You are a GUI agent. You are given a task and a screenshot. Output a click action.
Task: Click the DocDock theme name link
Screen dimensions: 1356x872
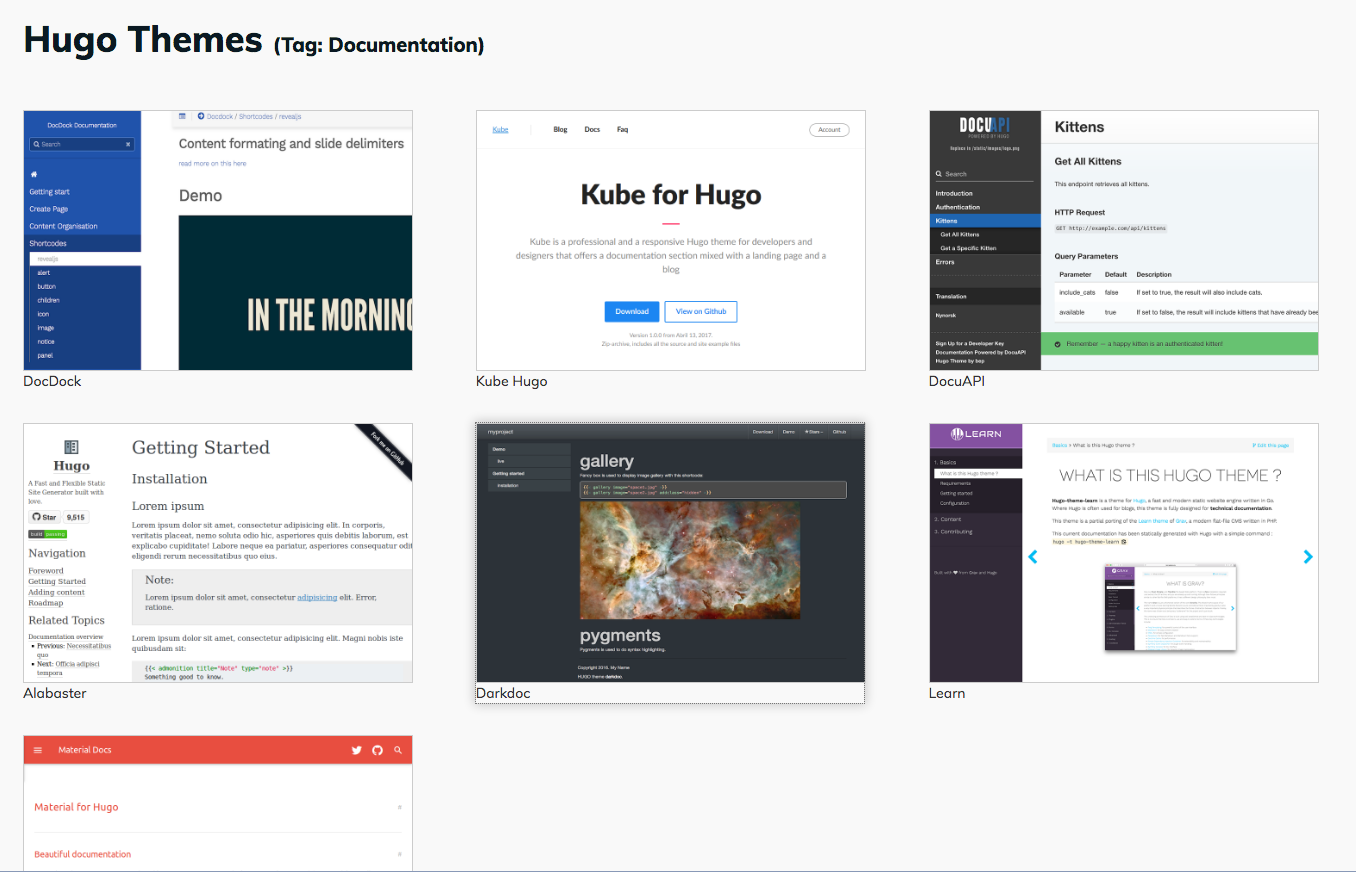click(x=52, y=381)
